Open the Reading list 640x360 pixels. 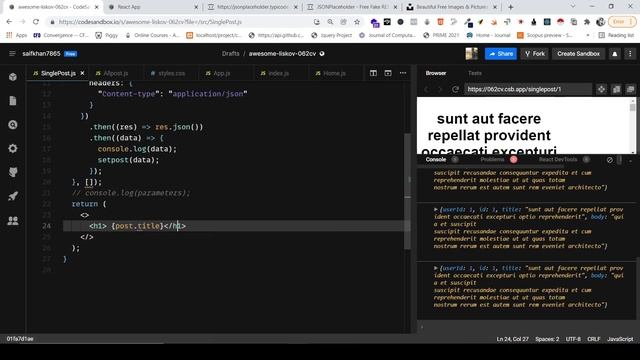coord(616,36)
